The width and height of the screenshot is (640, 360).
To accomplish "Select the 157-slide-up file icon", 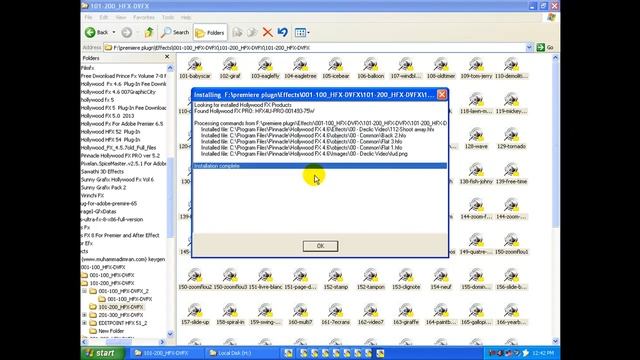I will click(x=195, y=314).
